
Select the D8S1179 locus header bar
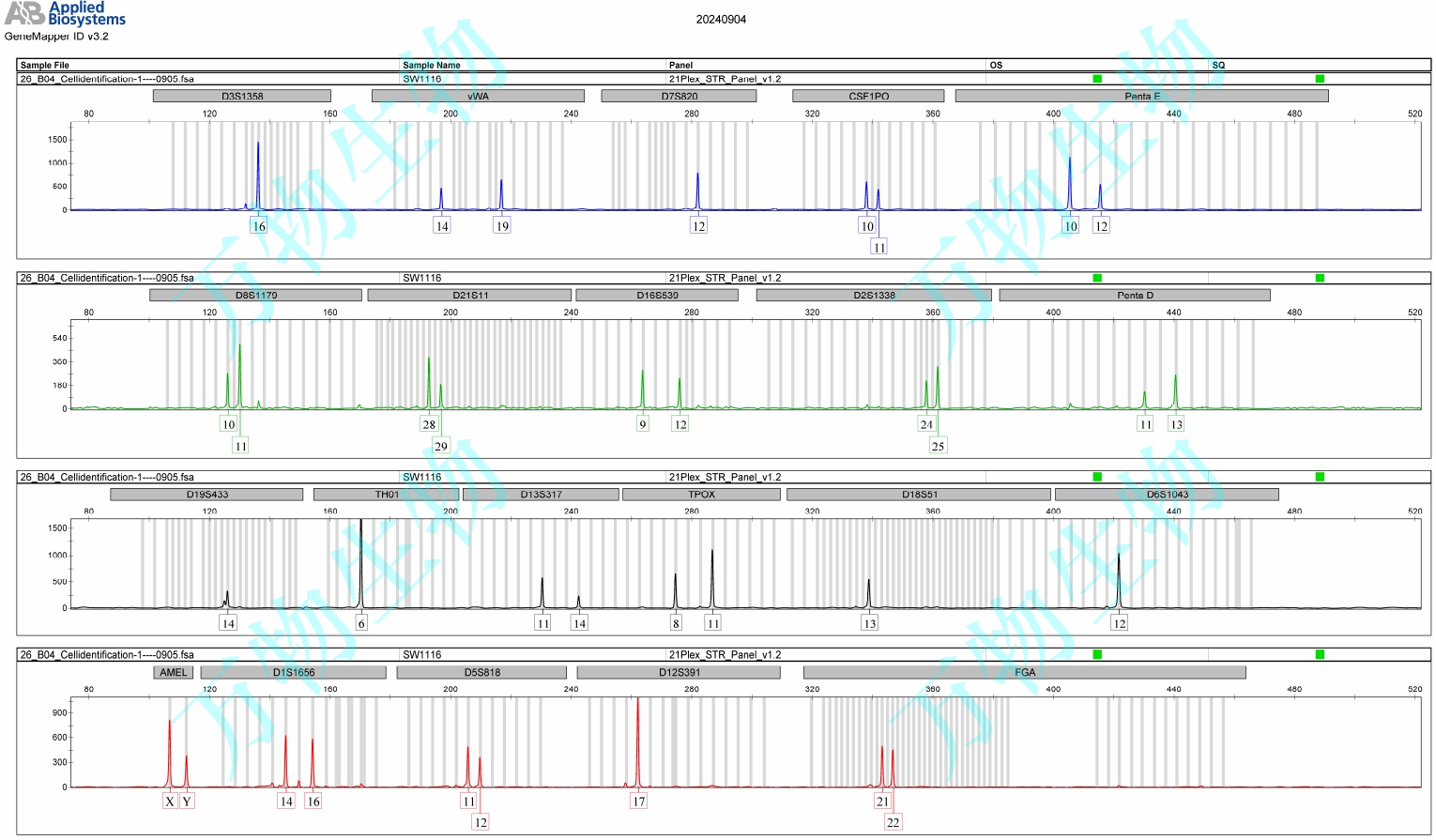tap(255, 295)
